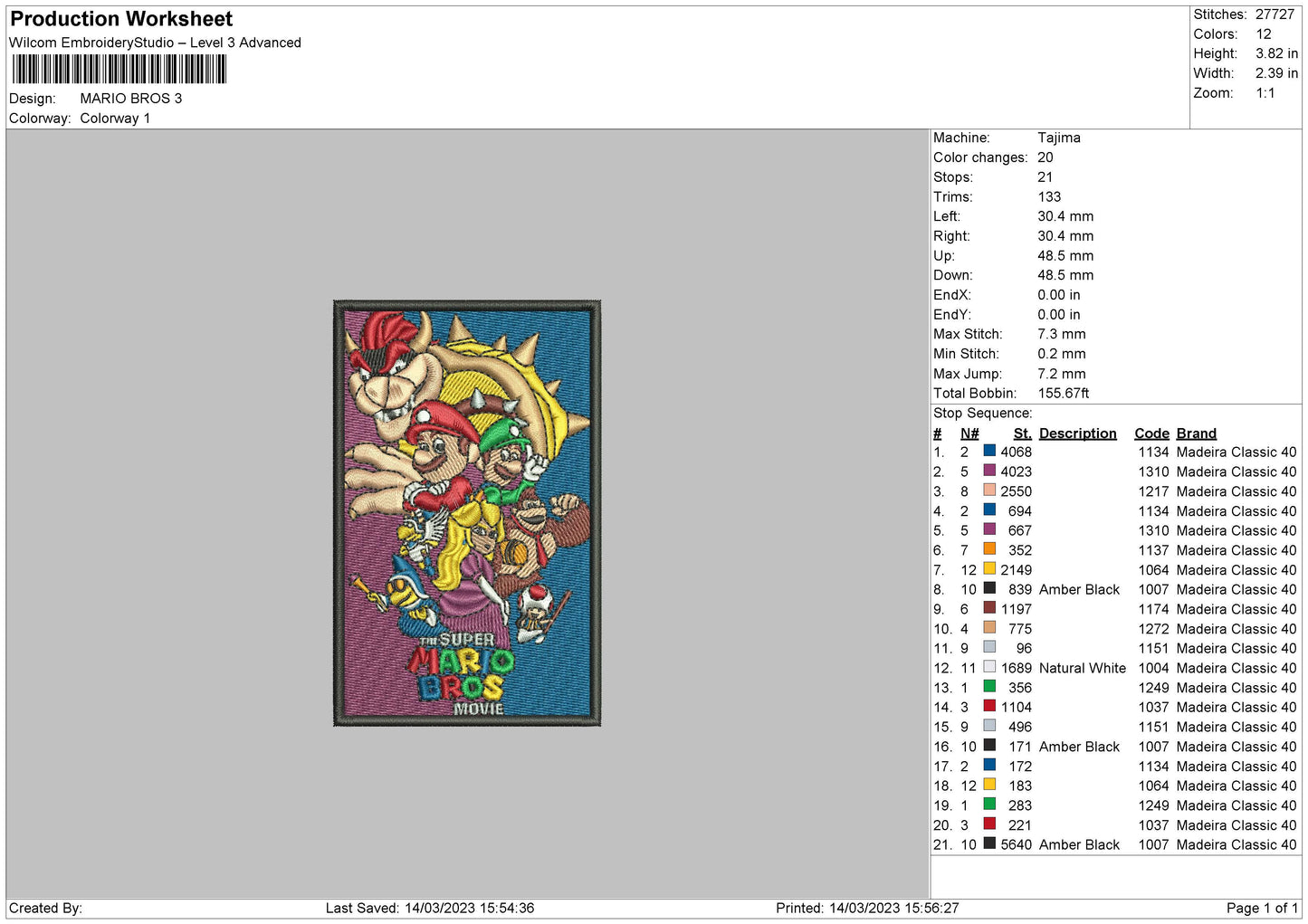
Task: Click the Stop Sequence label
Action: pyautogui.click(x=982, y=414)
